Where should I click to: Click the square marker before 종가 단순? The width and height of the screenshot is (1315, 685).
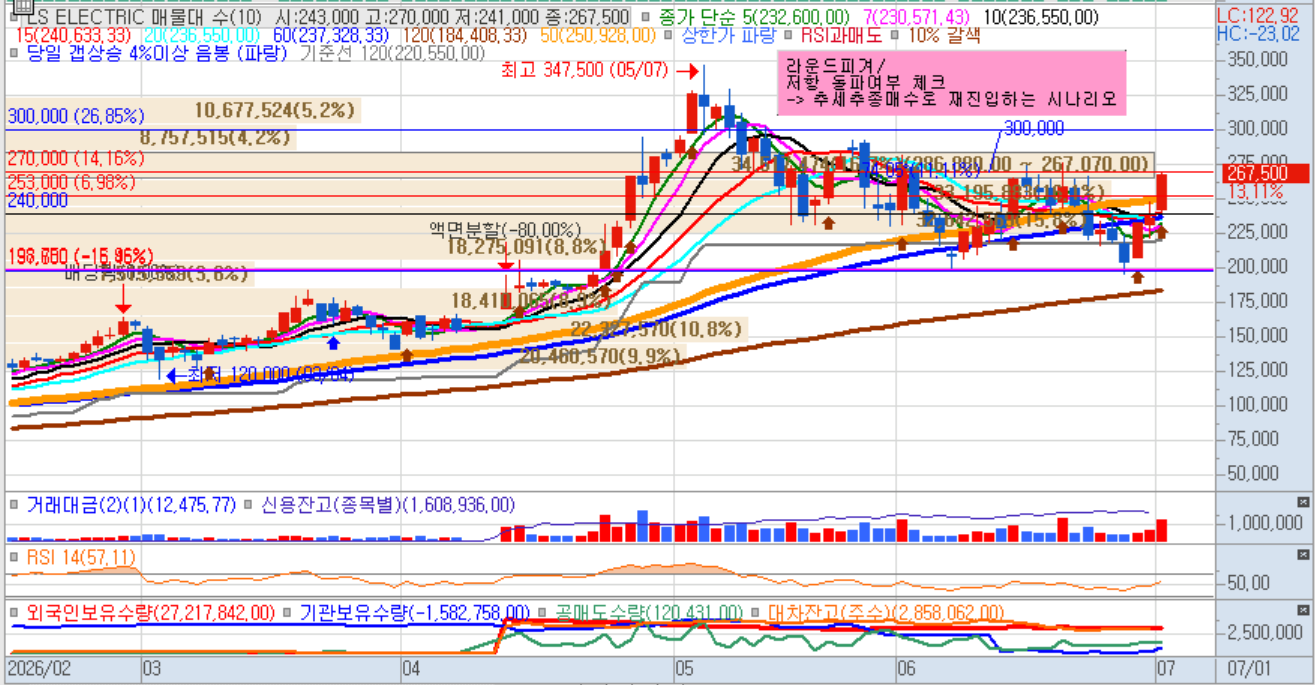click(x=646, y=17)
